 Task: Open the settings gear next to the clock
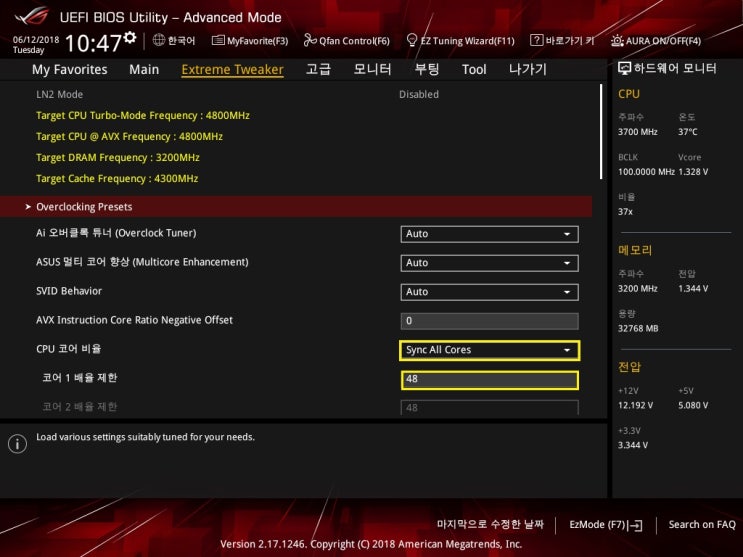coord(130,37)
